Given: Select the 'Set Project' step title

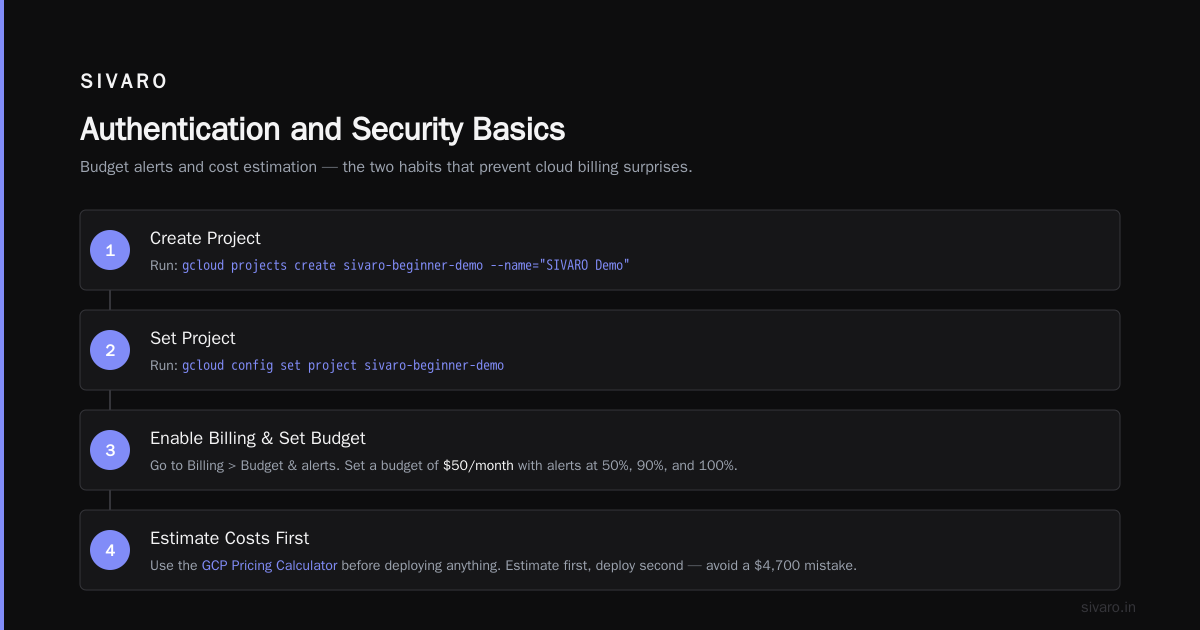Looking at the screenshot, I should coord(193,338).
